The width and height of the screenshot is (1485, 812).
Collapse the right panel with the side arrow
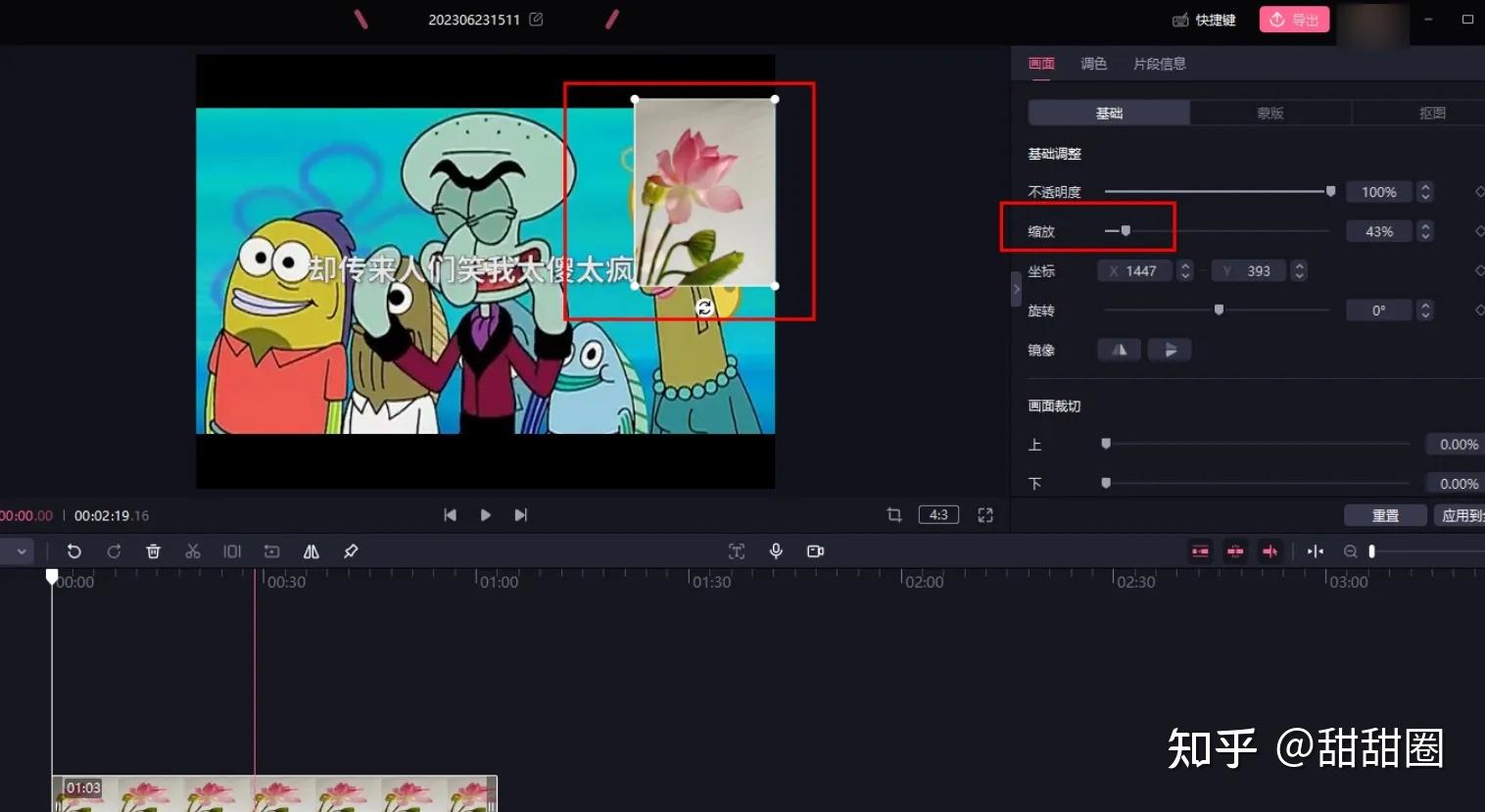(x=1016, y=290)
